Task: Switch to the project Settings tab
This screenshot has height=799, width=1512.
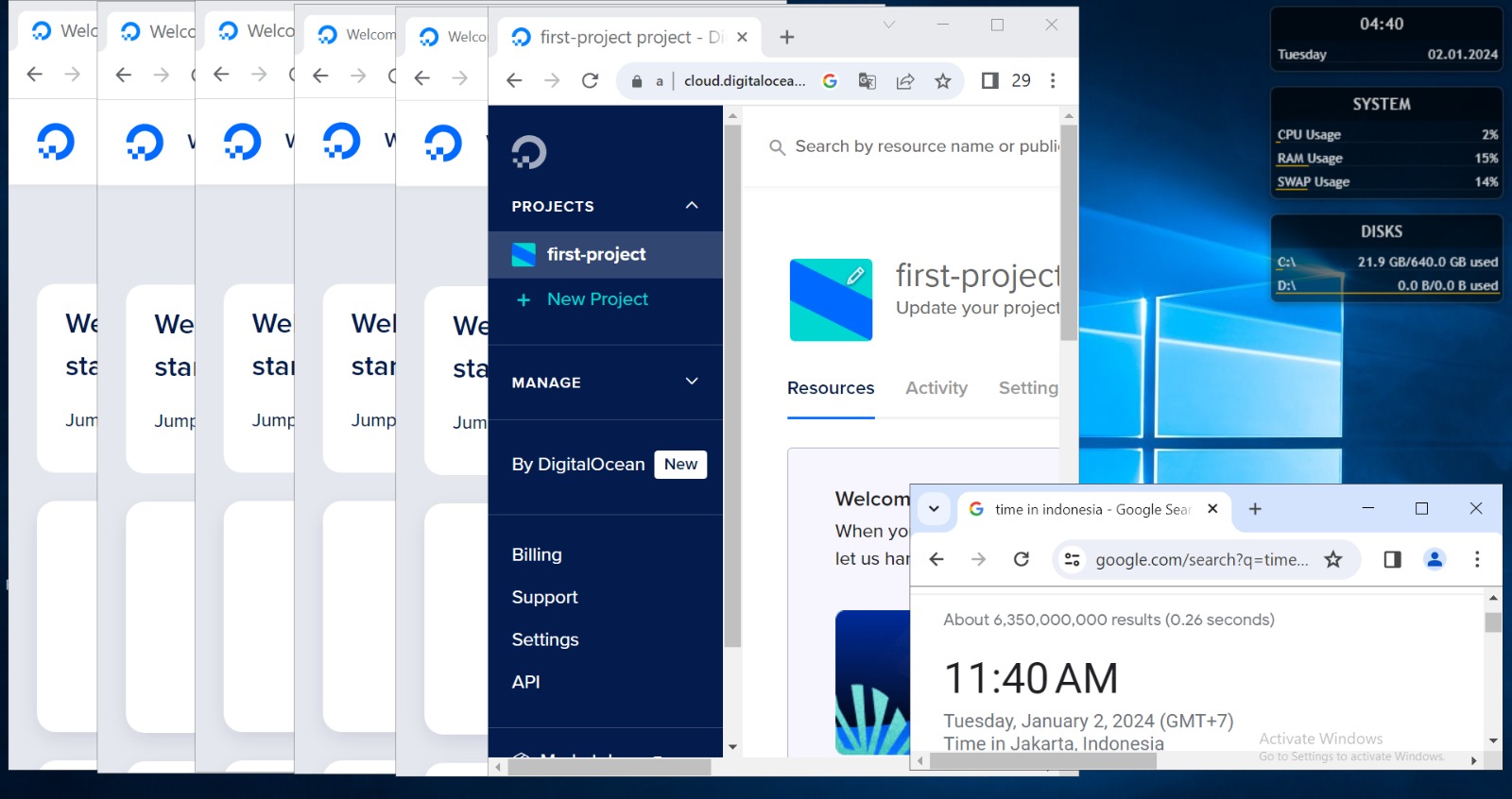Action: (1028, 388)
